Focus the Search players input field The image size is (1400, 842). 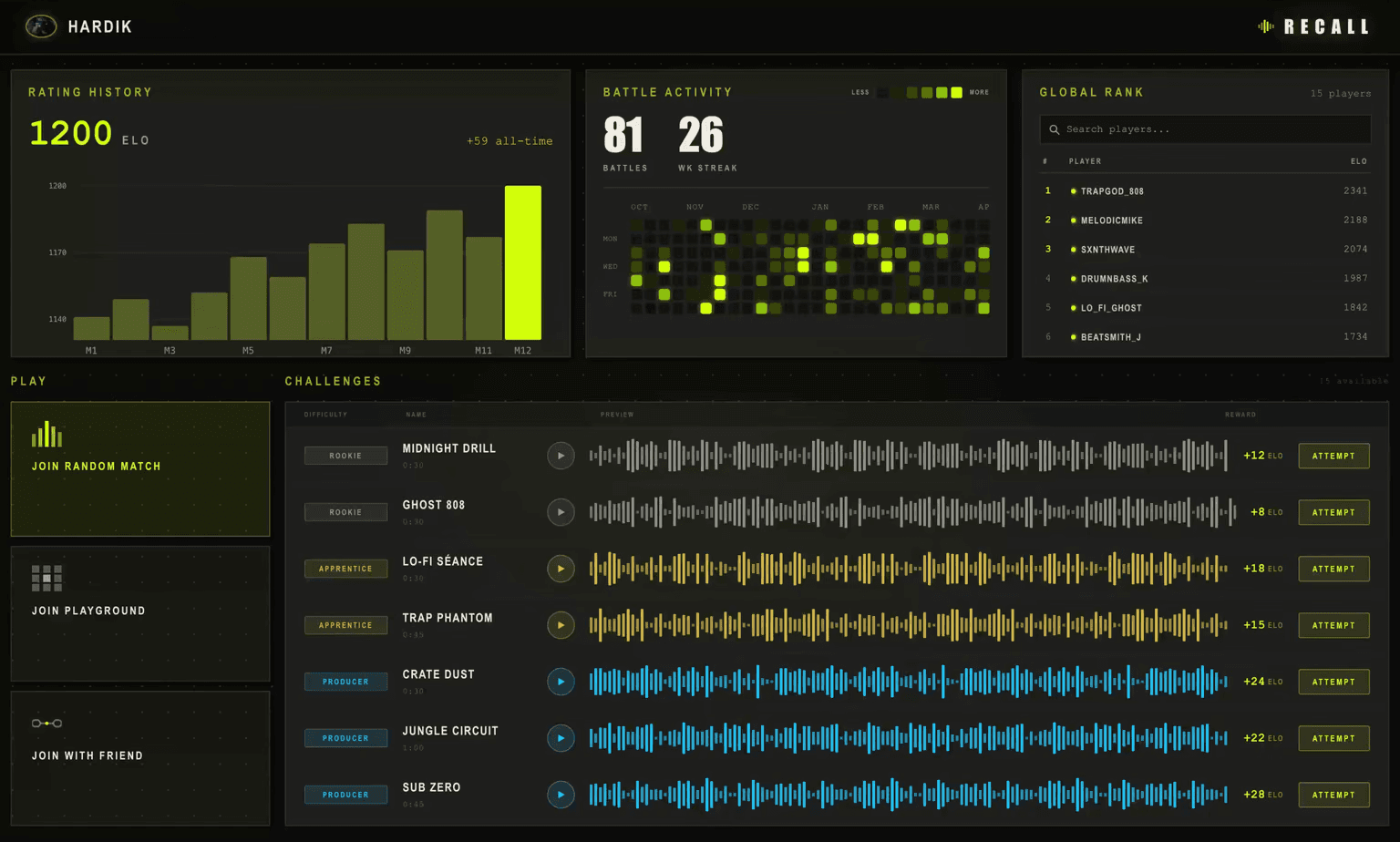(1205, 129)
